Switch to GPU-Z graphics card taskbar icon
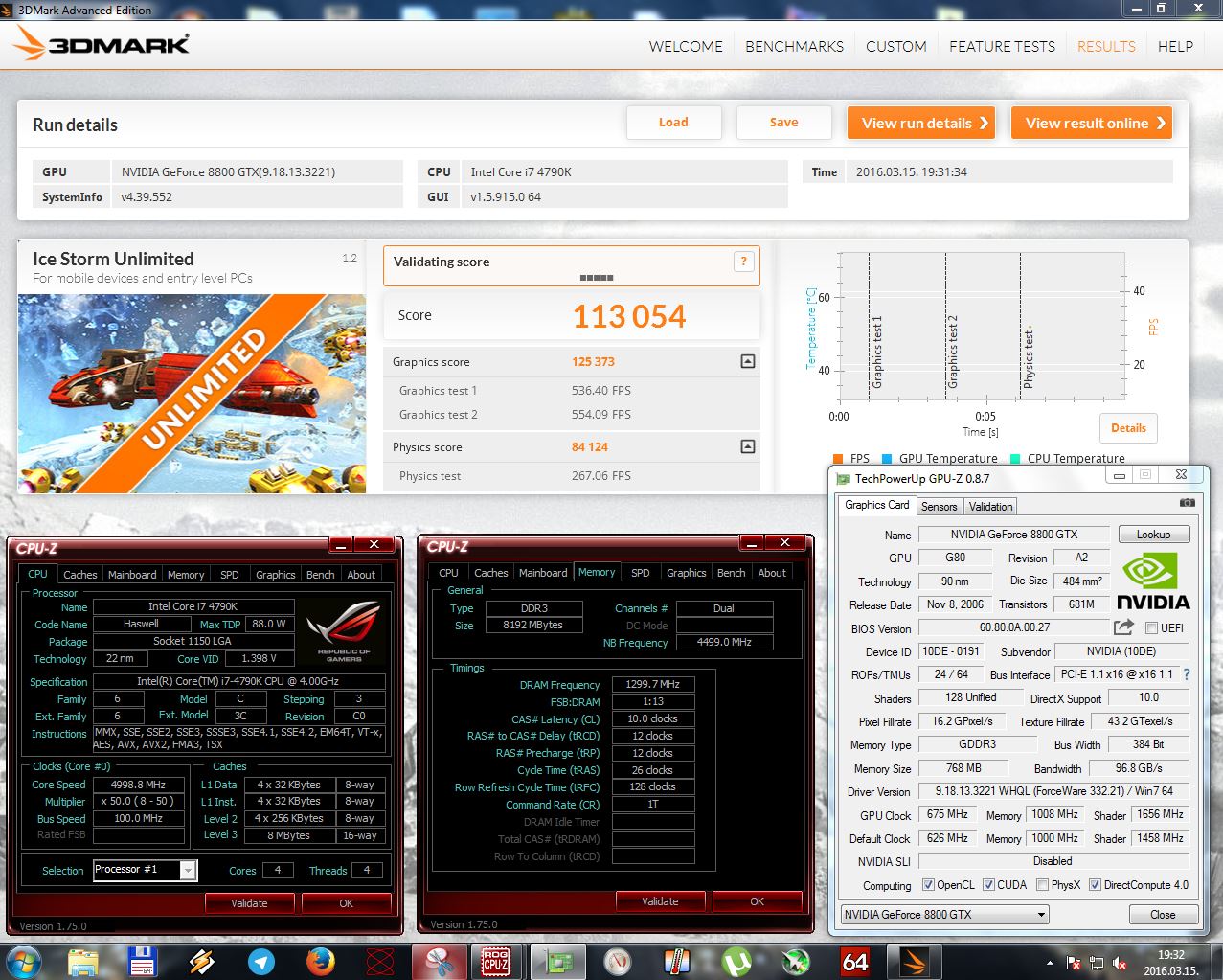The image size is (1223, 980). (558, 961)
